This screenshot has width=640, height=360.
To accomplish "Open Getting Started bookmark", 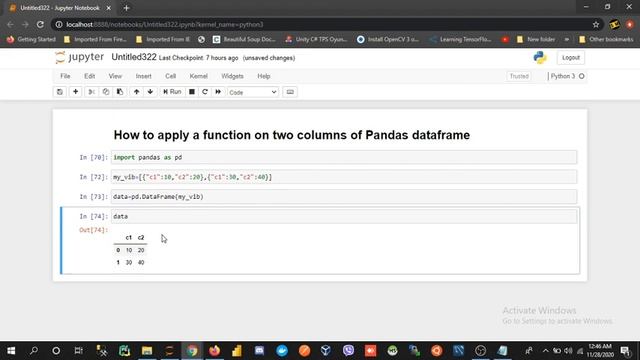I will tap(31, 40).
